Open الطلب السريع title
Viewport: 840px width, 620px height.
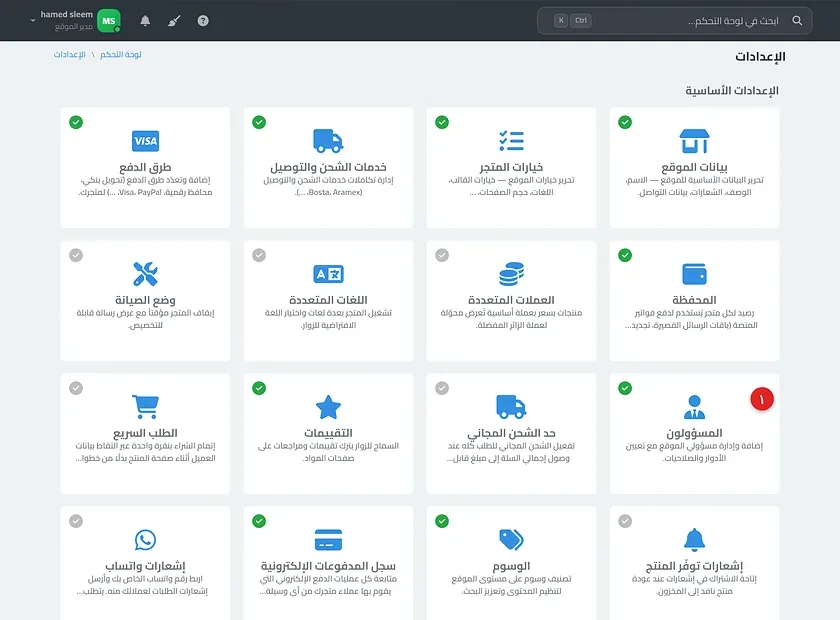click(x=145, y=433)
